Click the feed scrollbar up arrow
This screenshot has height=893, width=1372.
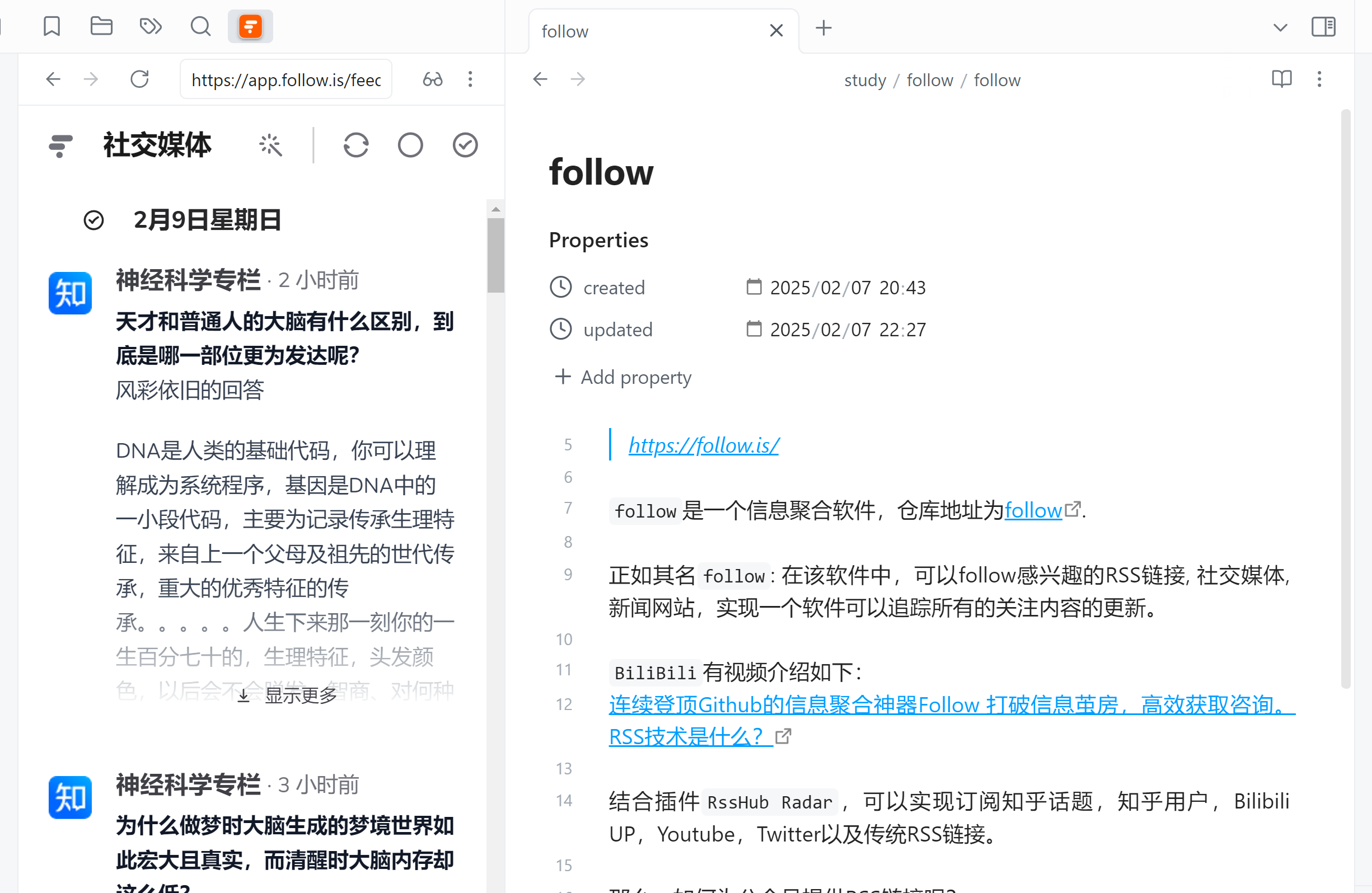[495, 209]
